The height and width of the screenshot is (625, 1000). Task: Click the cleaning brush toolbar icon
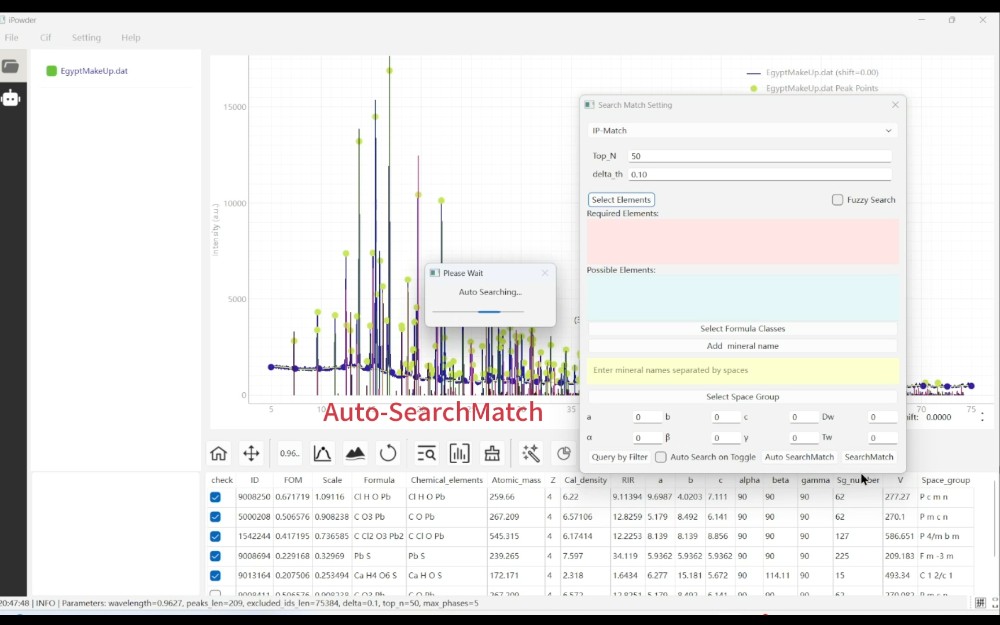tap(492, 453)
